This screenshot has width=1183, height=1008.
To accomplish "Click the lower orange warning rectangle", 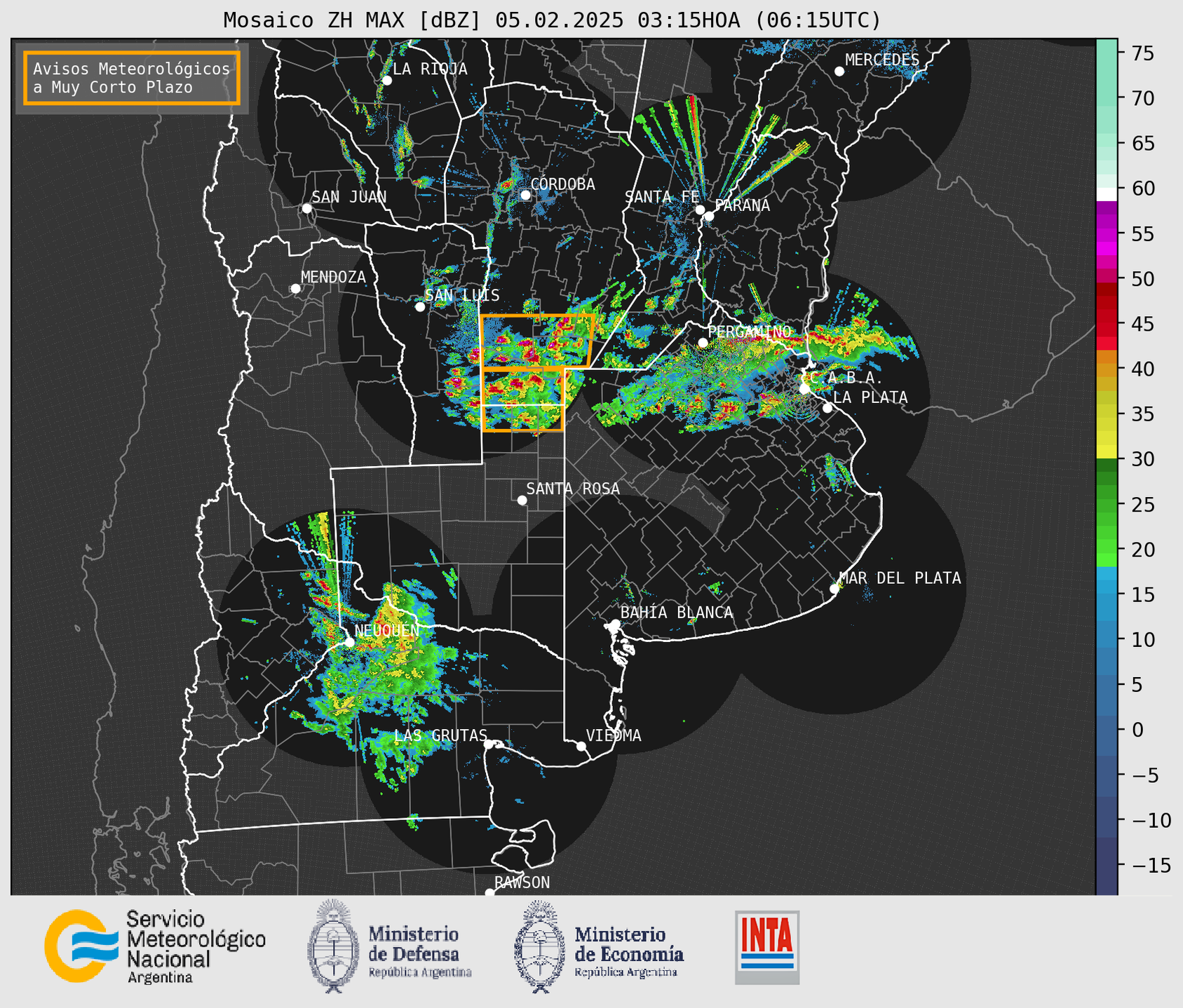I will (x=523, y=399).
